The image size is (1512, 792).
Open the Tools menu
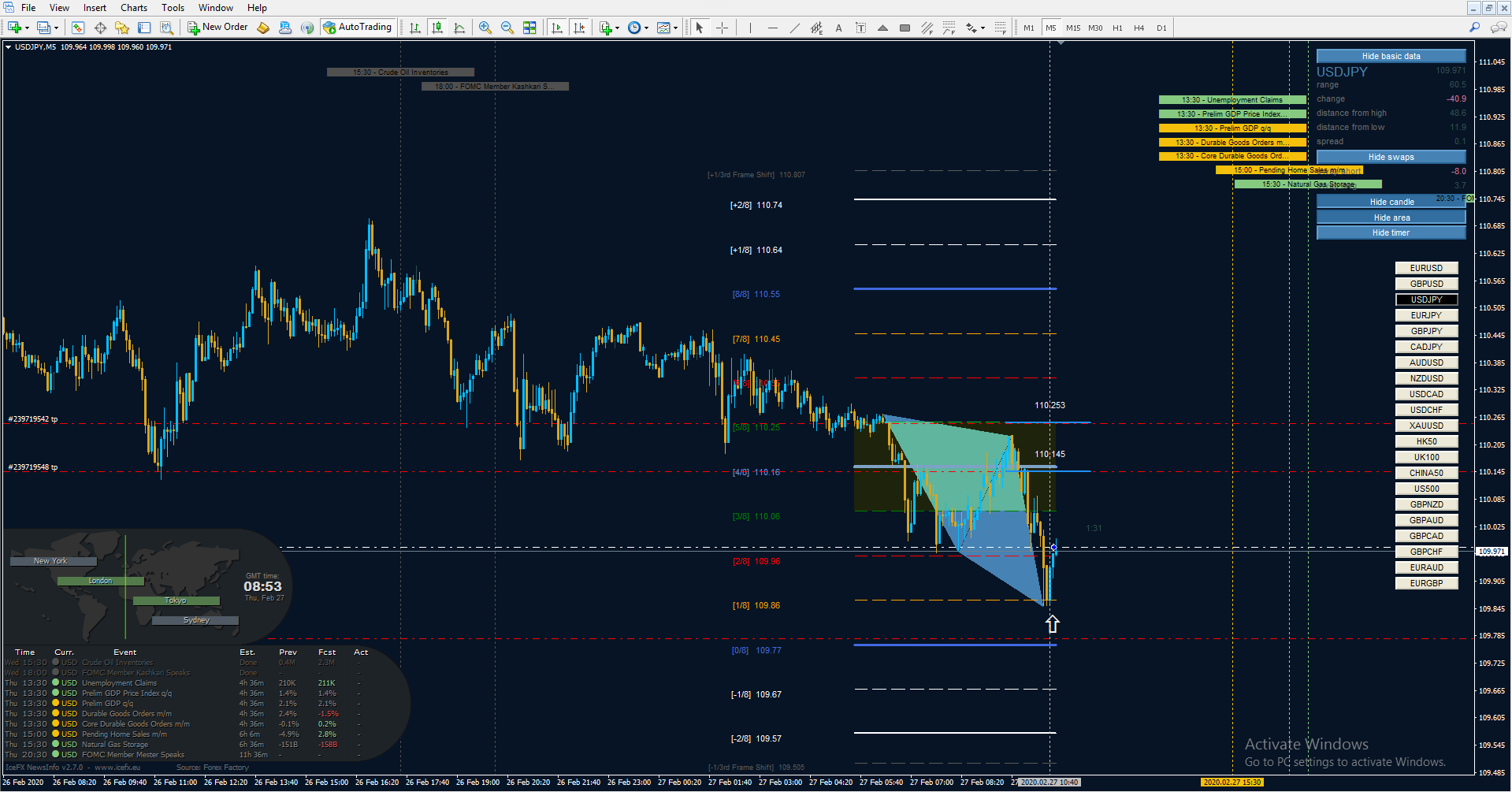point(173,8)
